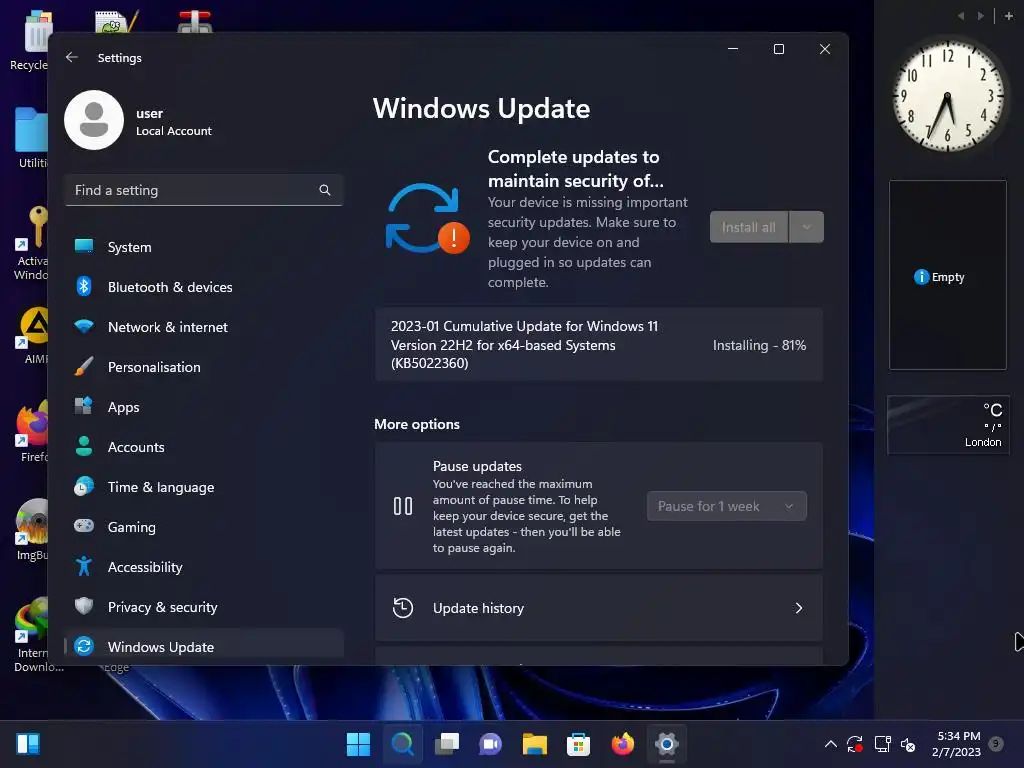Click the pause updates icon

click(402, 506)
